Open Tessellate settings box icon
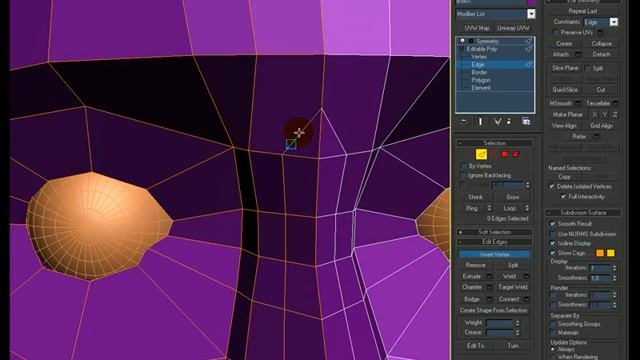640x360 pixels. click(x=616, y=103)
